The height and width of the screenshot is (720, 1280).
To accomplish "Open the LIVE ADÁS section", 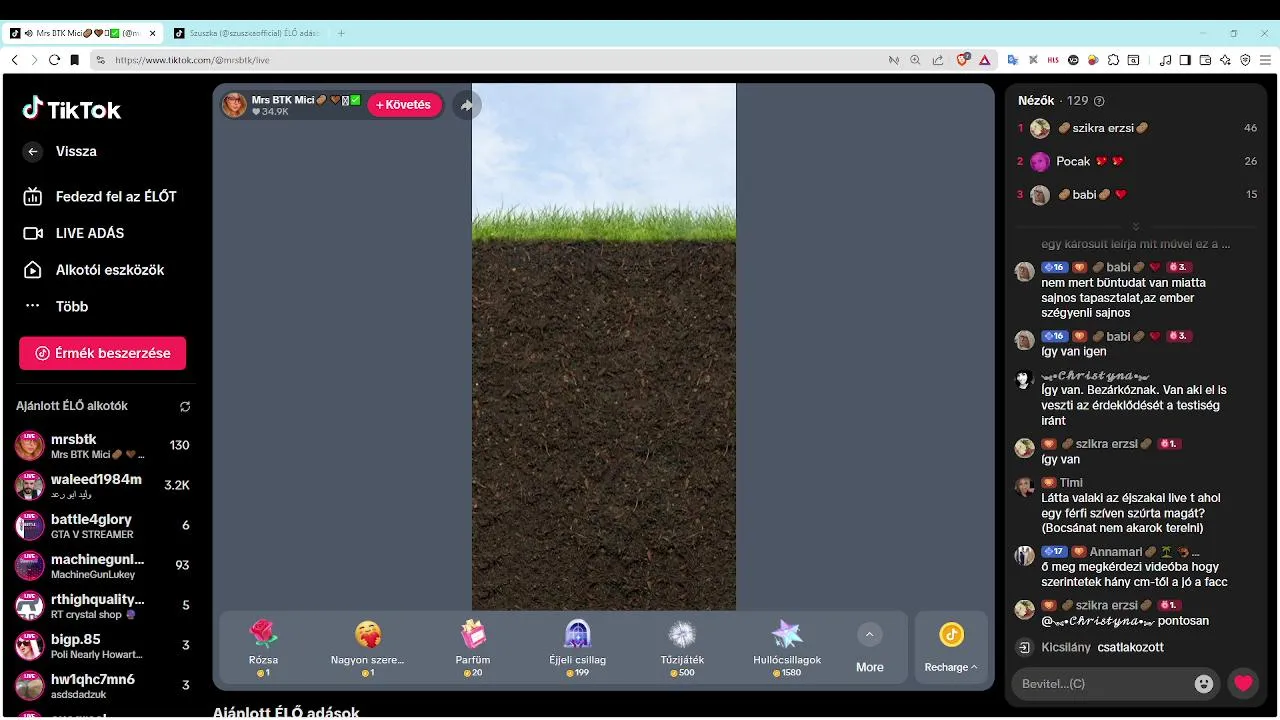I will (x=74, y=233).
